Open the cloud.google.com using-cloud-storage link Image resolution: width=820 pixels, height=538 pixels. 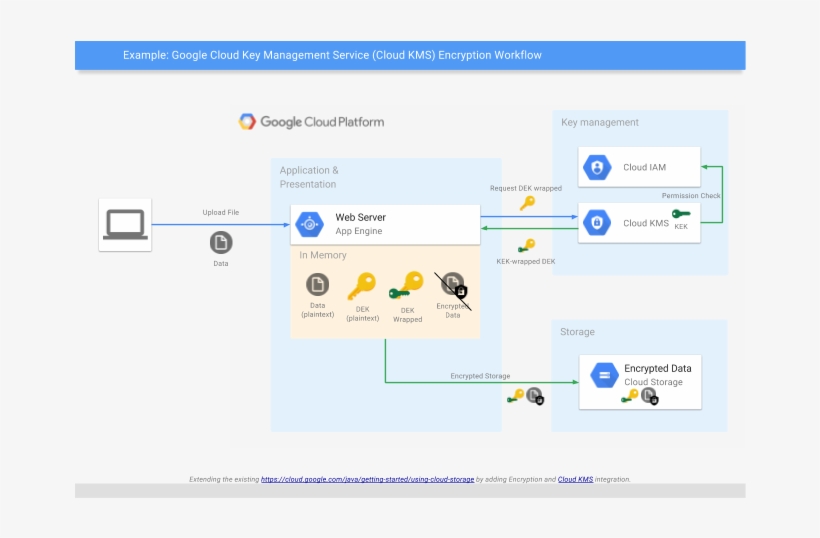pyautogui.click(x=367, y=480)
